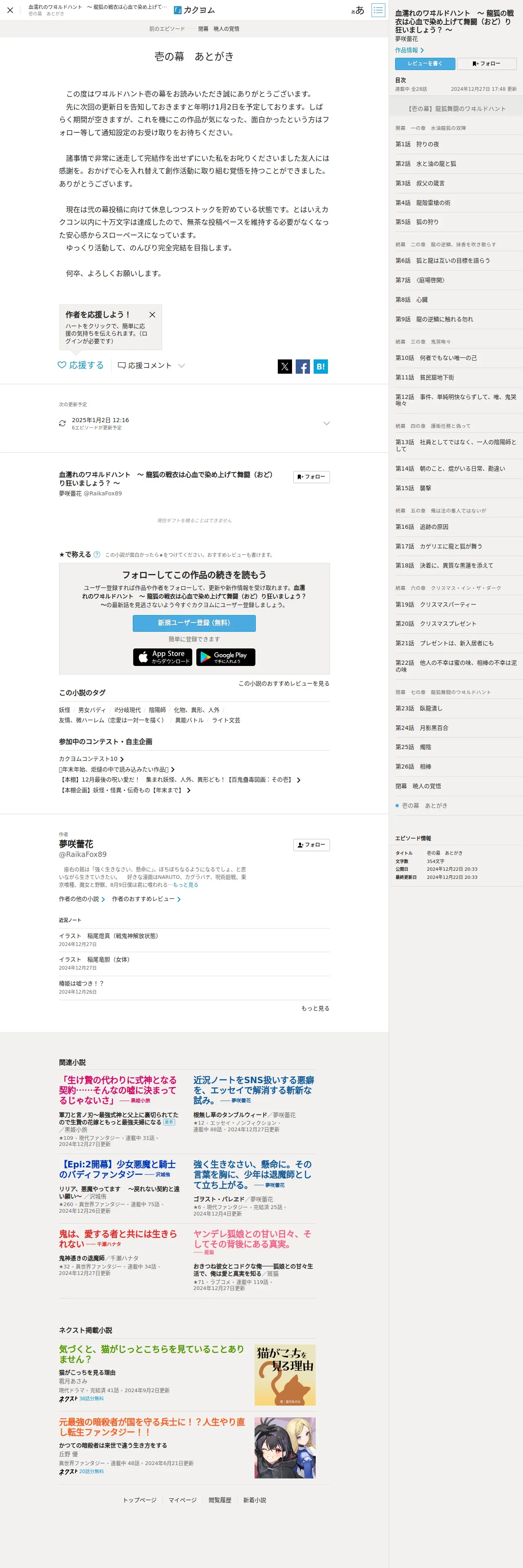
Task: Open the Google Play badge
Action: tap(225, 657)
